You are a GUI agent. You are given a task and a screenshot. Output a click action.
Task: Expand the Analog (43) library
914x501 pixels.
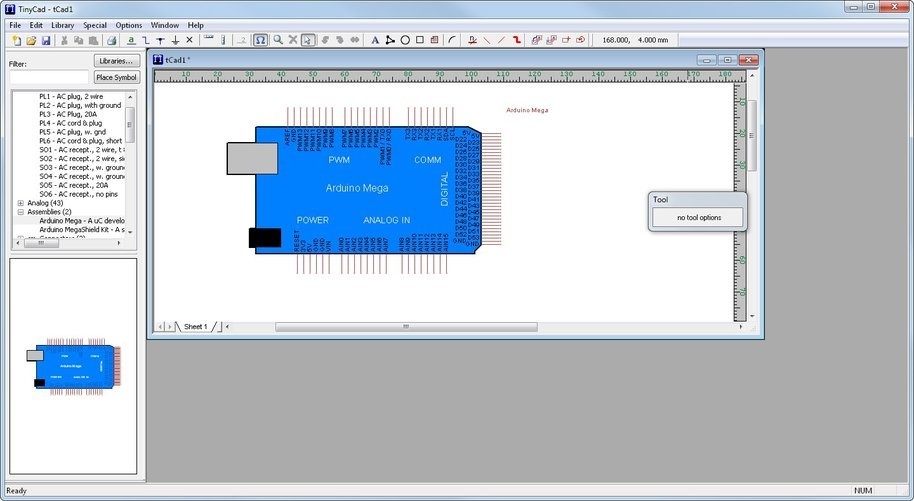pyautogui.click(x=20, y=203)
